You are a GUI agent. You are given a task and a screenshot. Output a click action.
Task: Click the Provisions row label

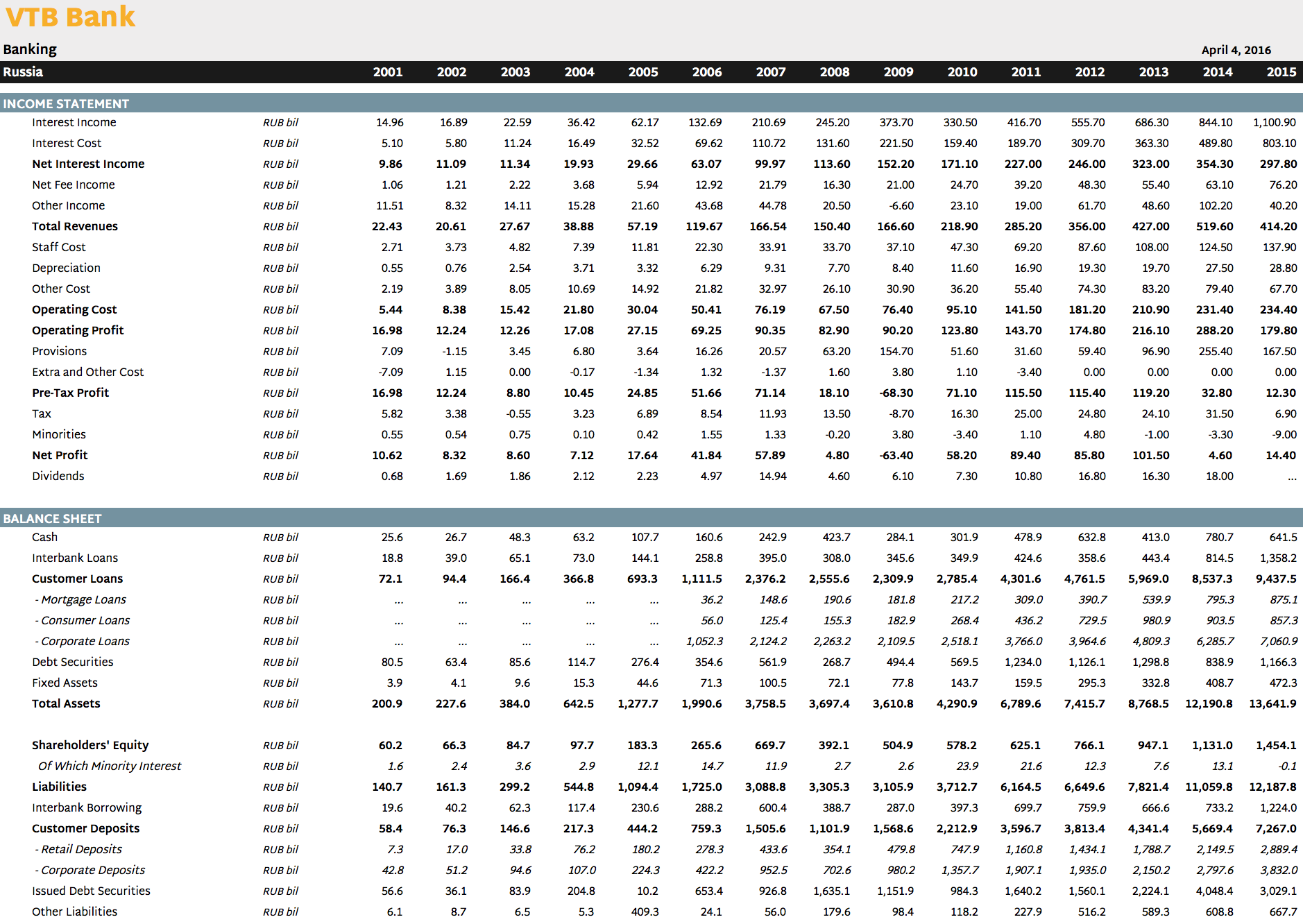click(59, 351)
